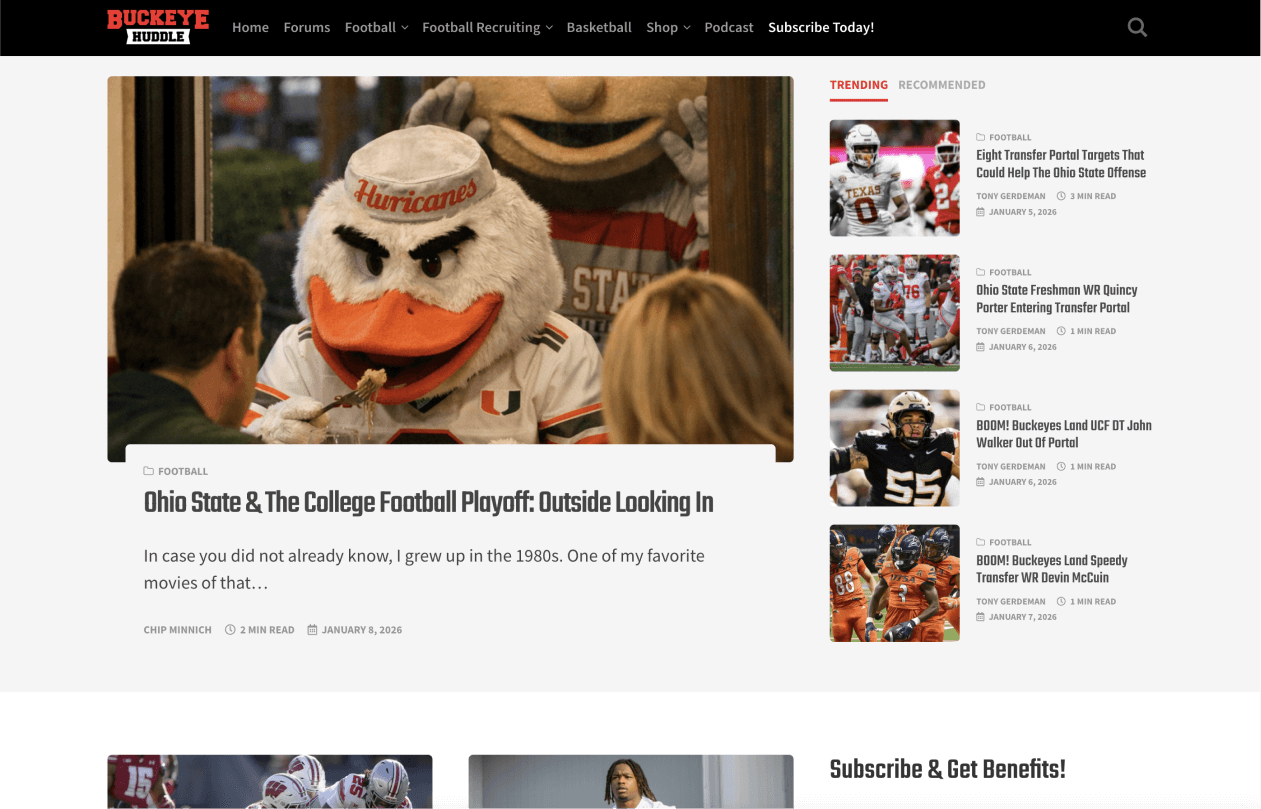Click the search magnifier icon

point(1137,27)
